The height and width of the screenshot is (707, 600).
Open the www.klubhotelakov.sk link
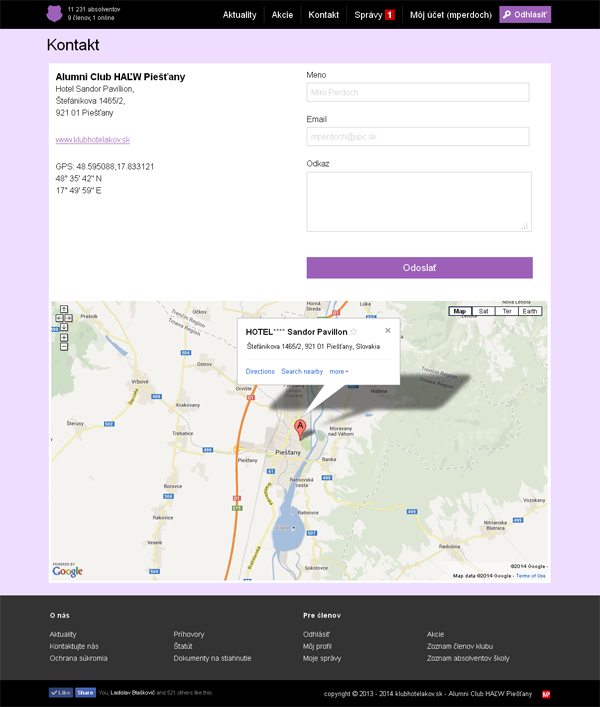tap(93, 140)
